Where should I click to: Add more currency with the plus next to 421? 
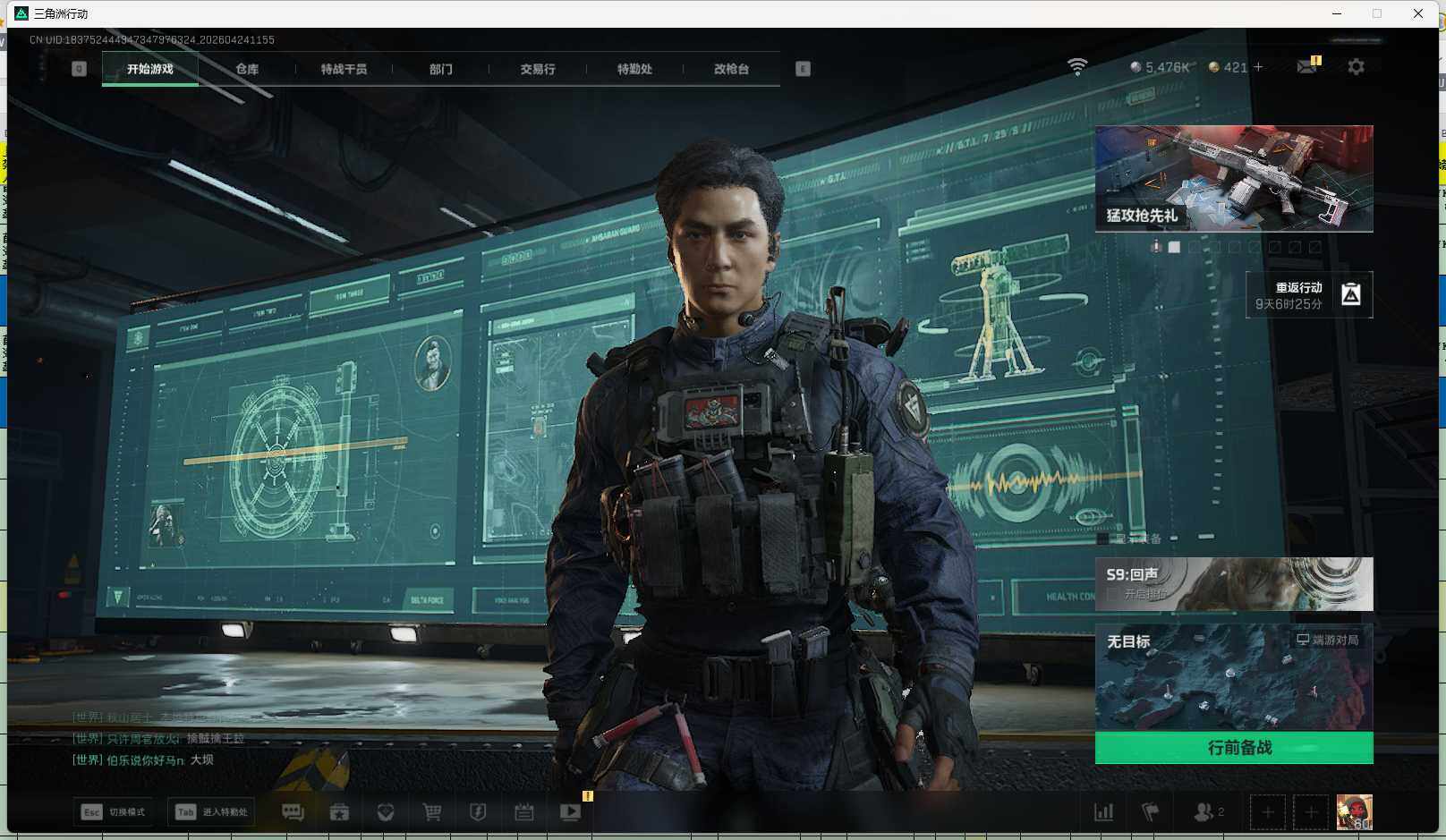pos(1258,67)
